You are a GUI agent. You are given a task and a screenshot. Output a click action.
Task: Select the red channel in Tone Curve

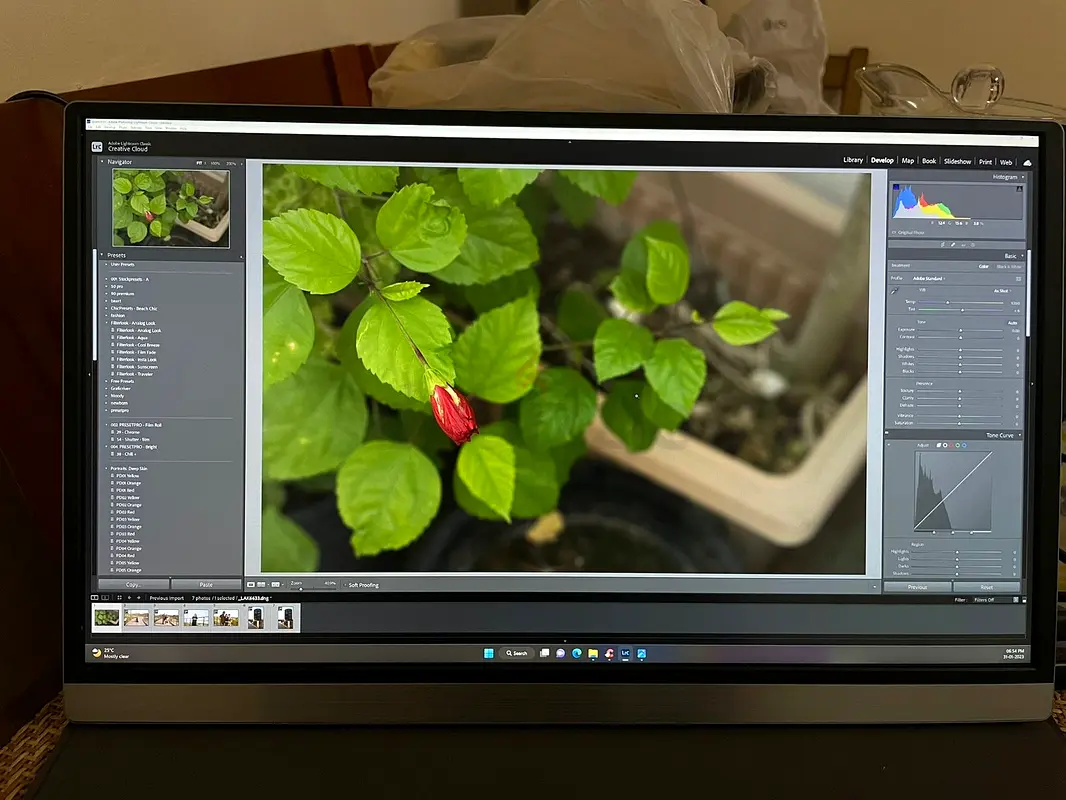tap(949, 445)
